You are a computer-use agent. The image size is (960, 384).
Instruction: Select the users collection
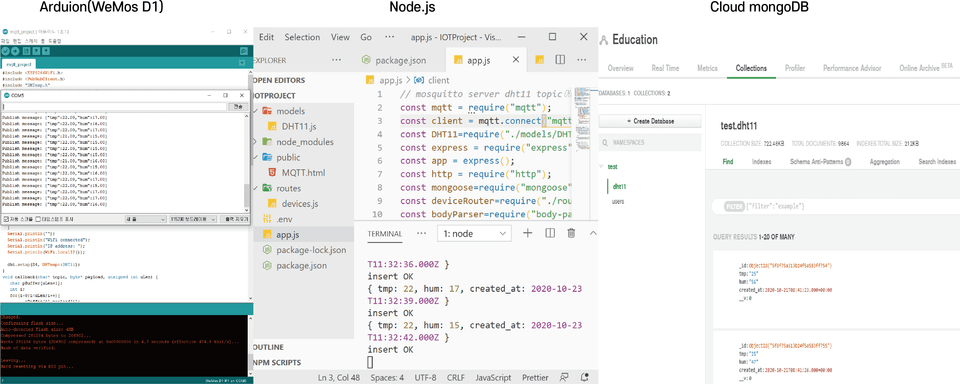point(618,201)
